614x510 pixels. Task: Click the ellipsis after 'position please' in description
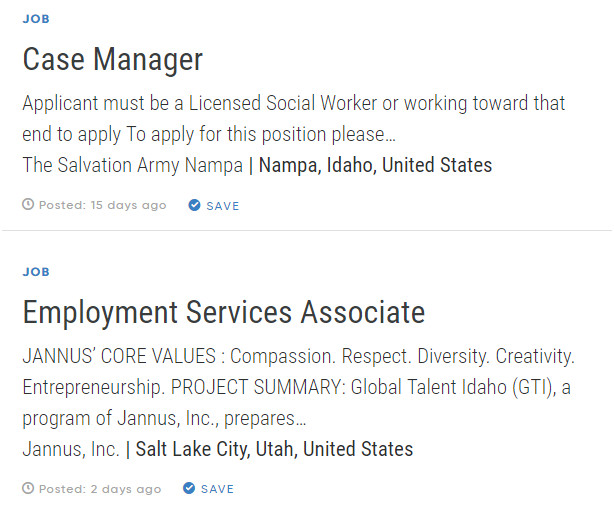click(389, 134)
